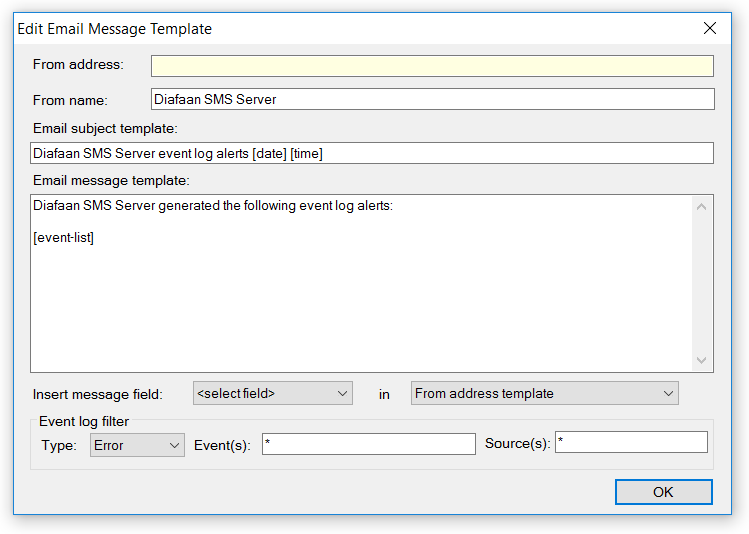Click the Email subject template field
749x534 pixels.
click(372, 153)
